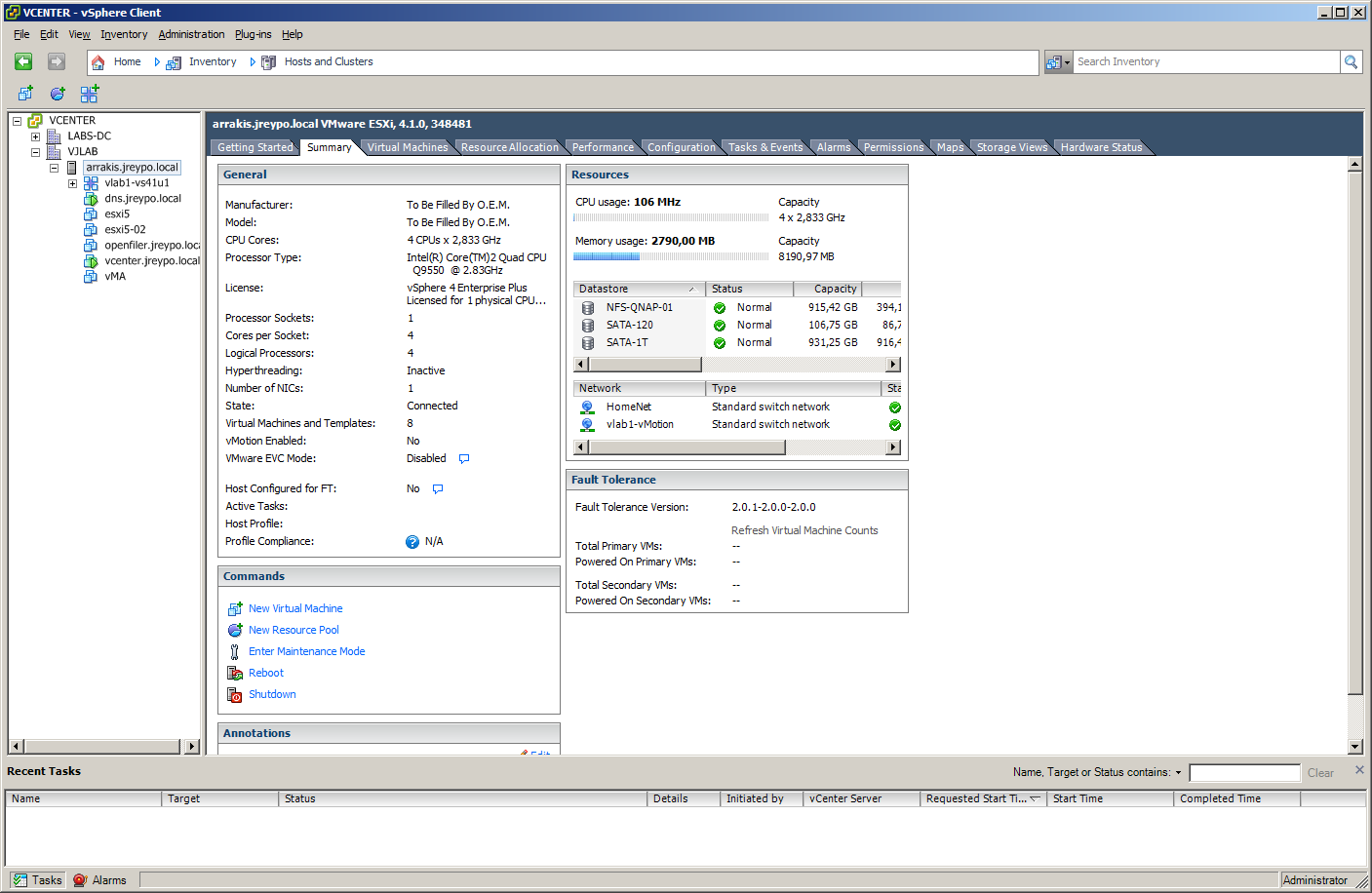This screenshot has width=1372, height=893.
Task: Collapse the VJLAB datacenter node
Action: [35, 152]
